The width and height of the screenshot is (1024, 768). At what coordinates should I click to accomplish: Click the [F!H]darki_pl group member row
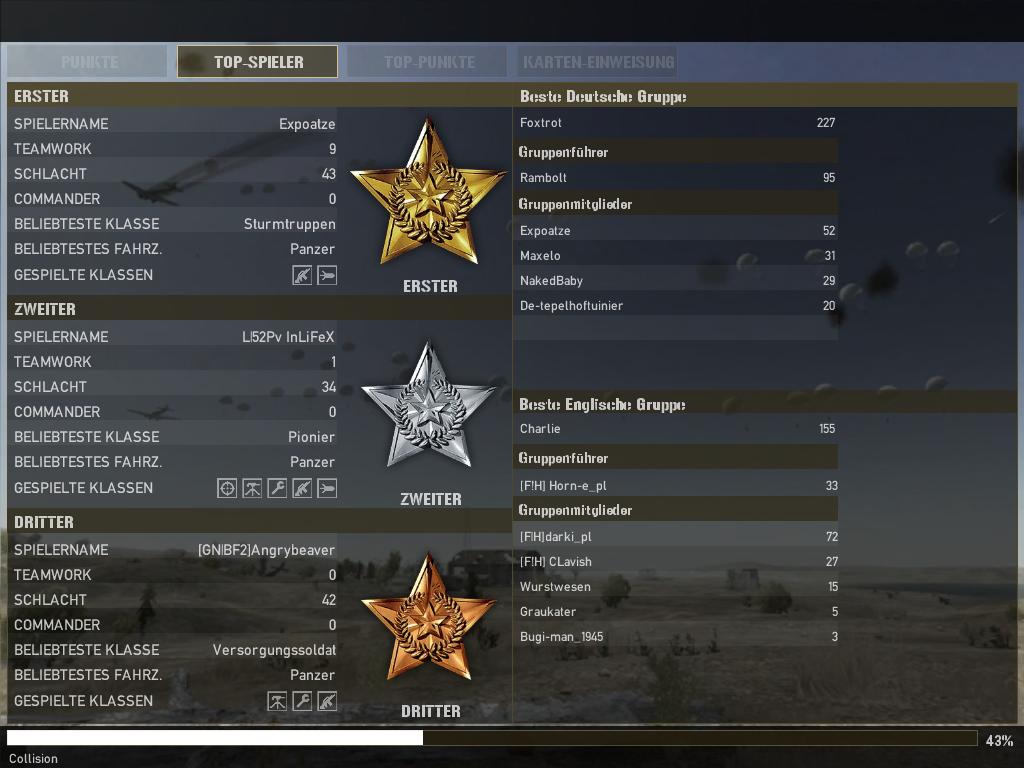pos(677,537)
